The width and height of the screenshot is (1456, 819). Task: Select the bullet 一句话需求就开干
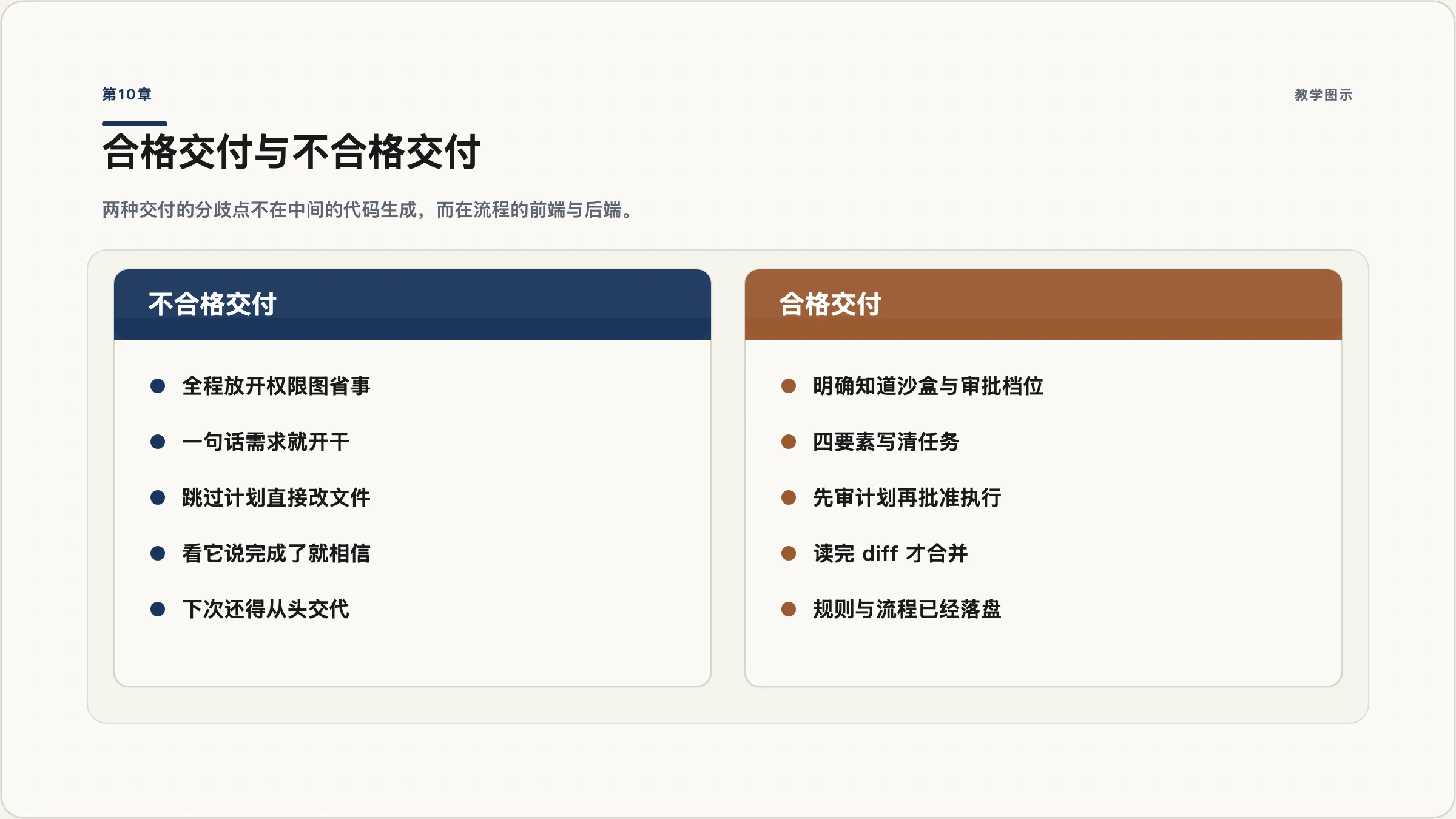[266, 442]
